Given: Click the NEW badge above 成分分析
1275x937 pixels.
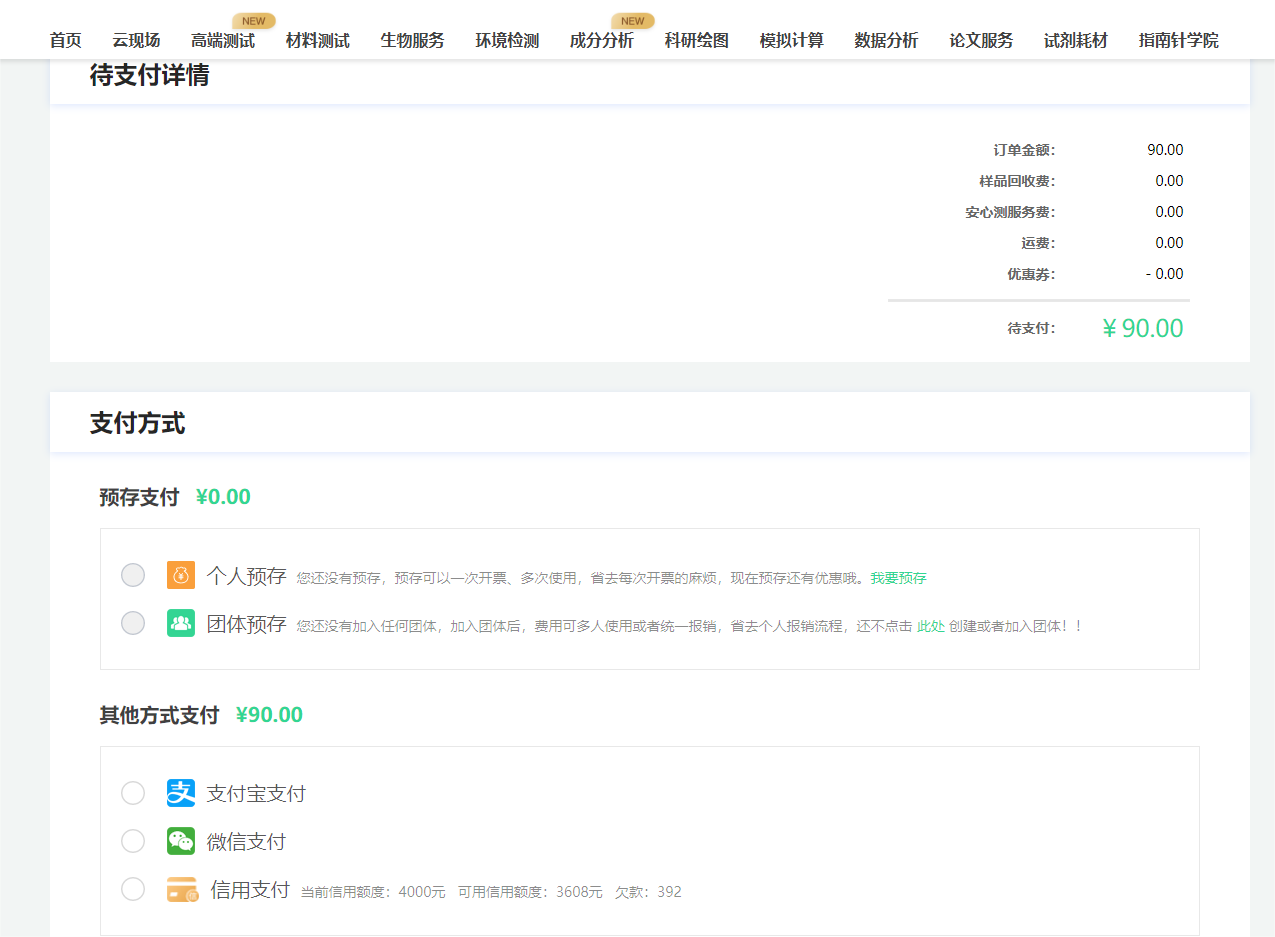Looking at the screenshot, I should click(x=632, y=20).
